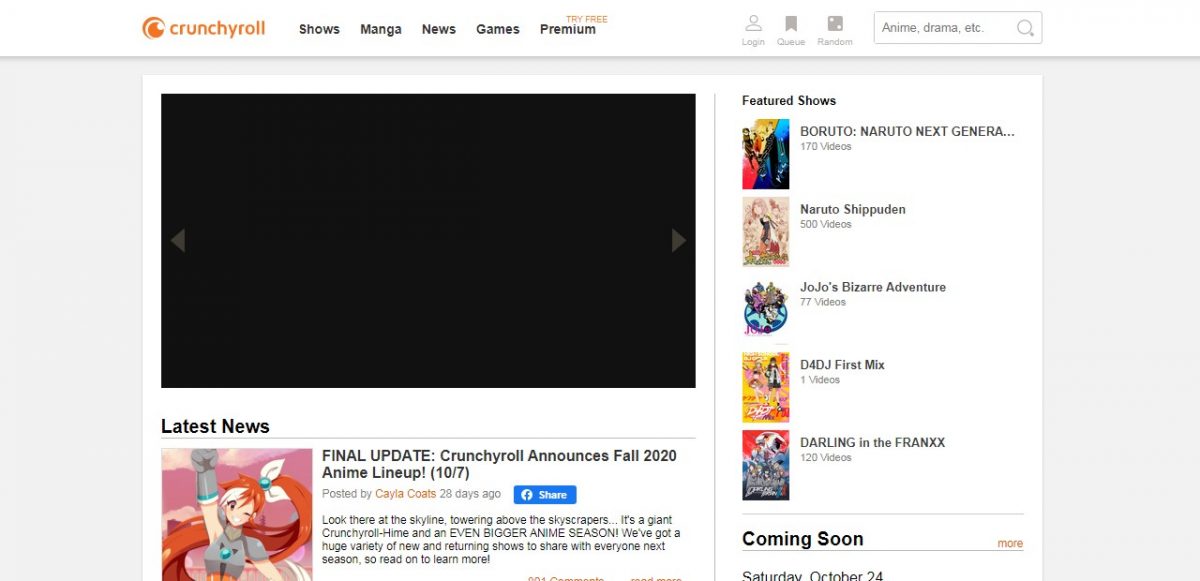Go to next carousel slide arrow
The image size is (1200, 581).
click(x=679, y=240)
